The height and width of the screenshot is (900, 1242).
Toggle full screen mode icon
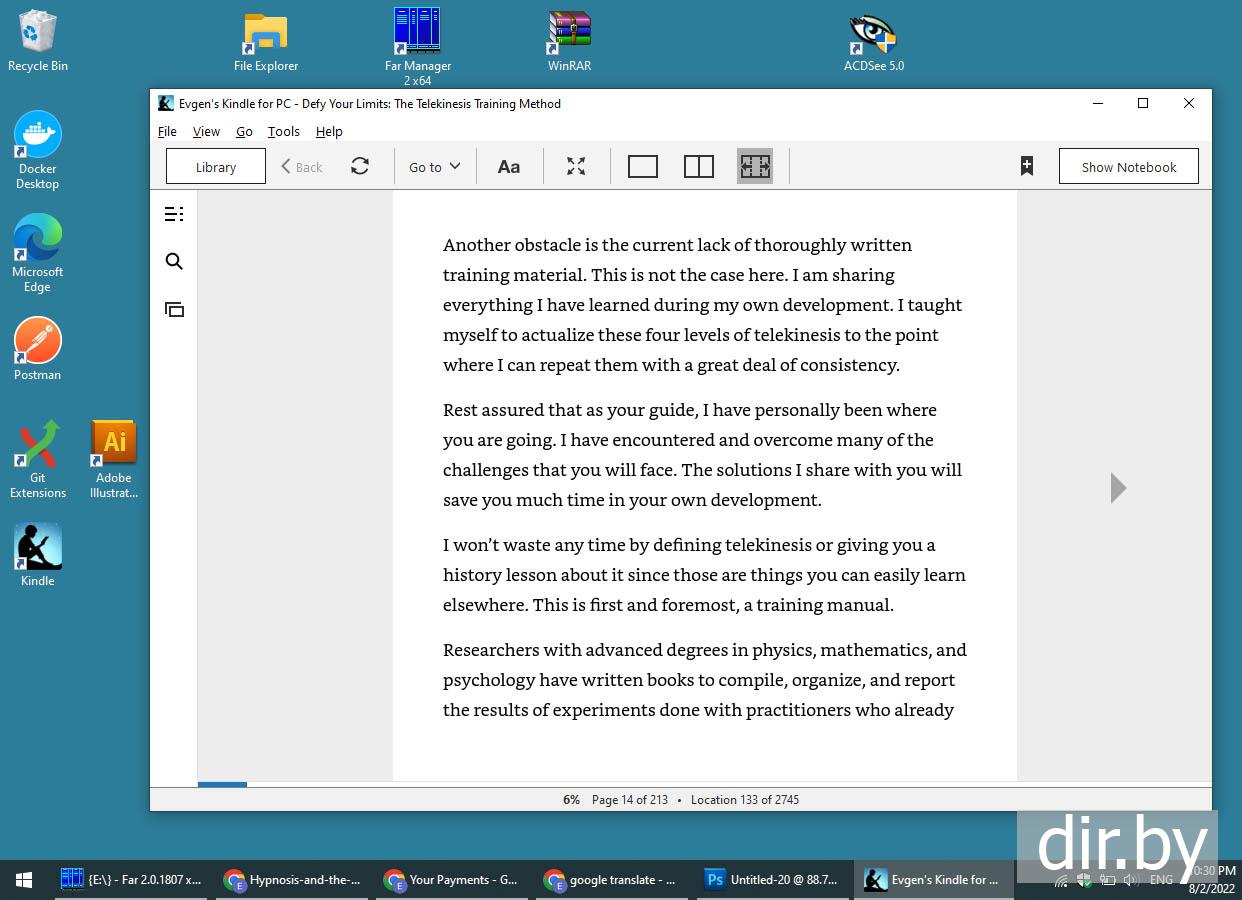click(x=576, y=166)
